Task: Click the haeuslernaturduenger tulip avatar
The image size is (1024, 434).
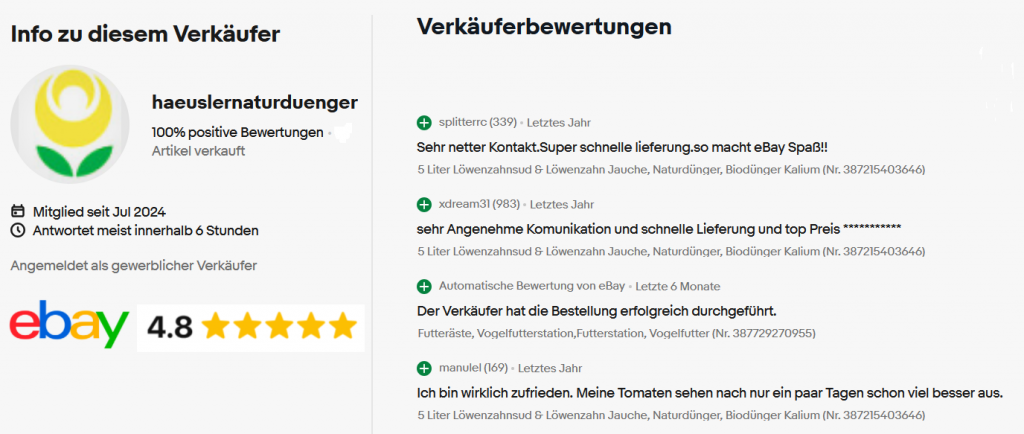Action: point(70,125)
